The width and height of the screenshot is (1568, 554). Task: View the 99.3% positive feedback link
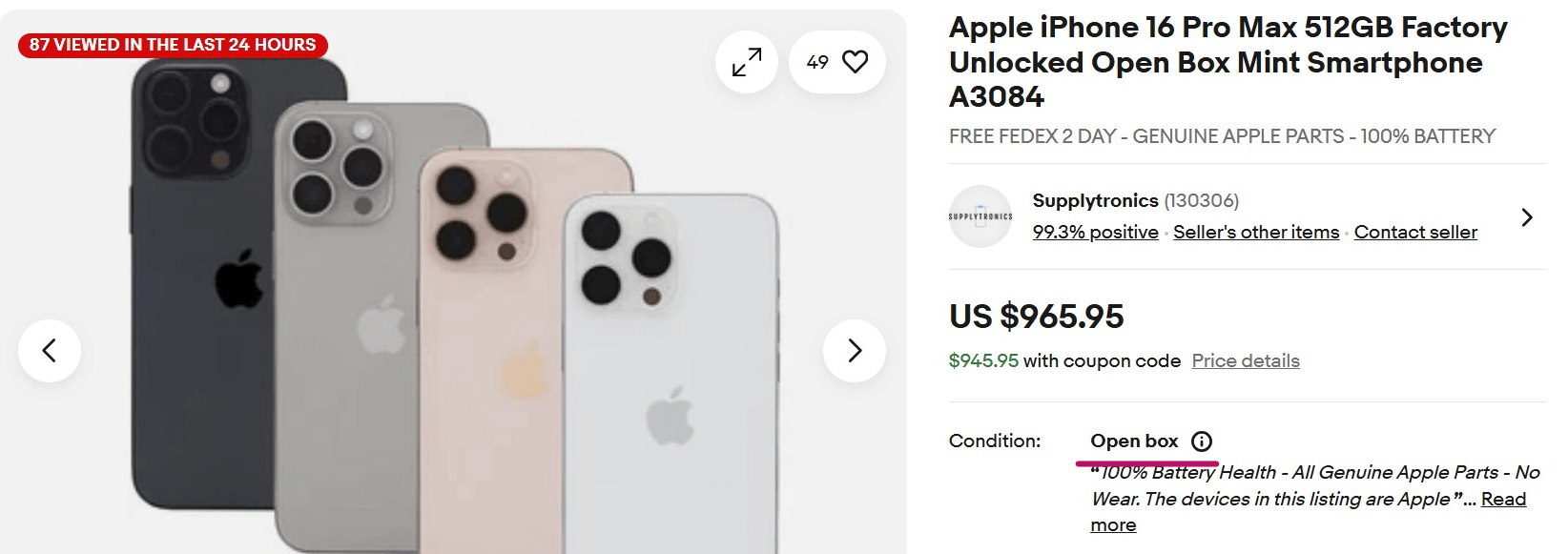(x=1095, y=233)
